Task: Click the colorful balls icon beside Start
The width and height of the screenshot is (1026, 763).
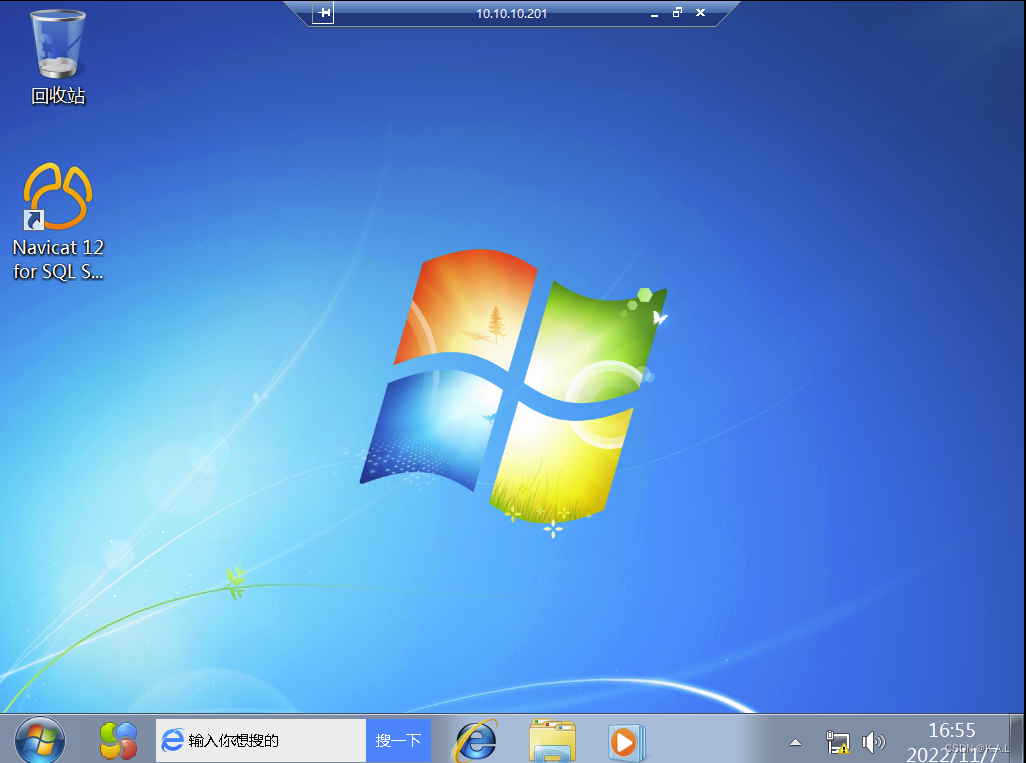Action: 118,741
